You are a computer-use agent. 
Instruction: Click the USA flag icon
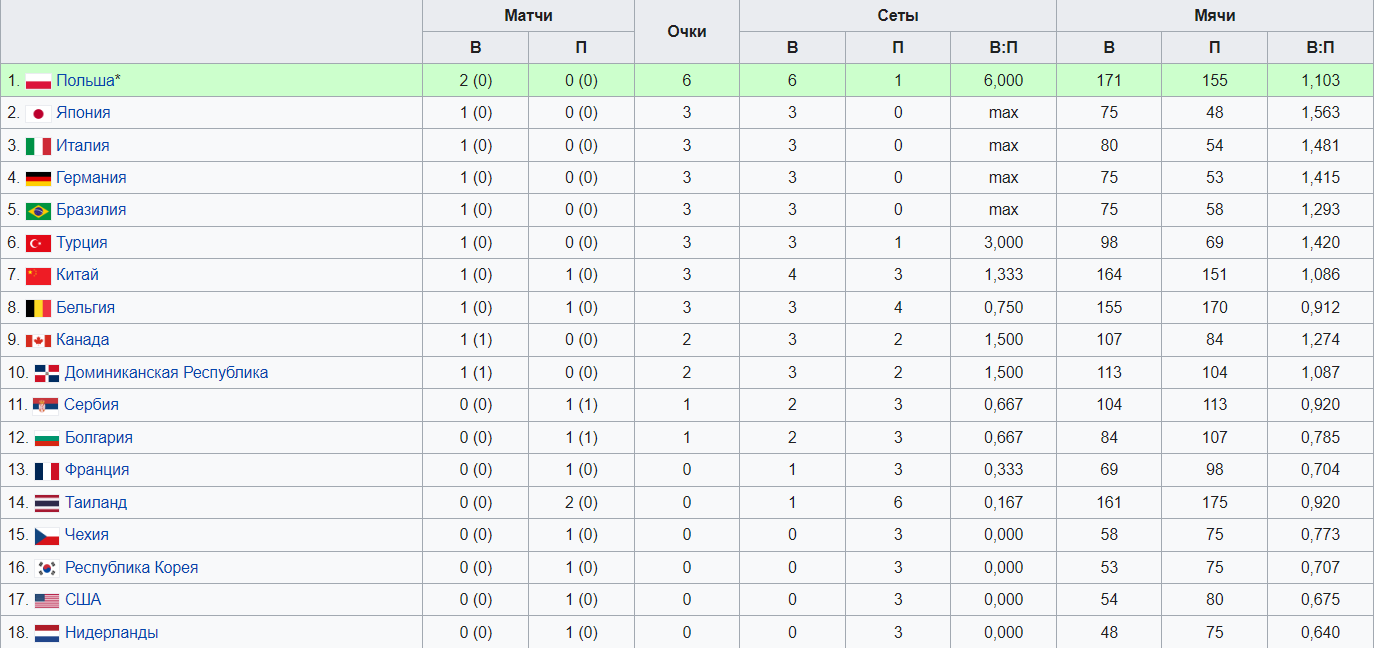click(x=47, y=601)
